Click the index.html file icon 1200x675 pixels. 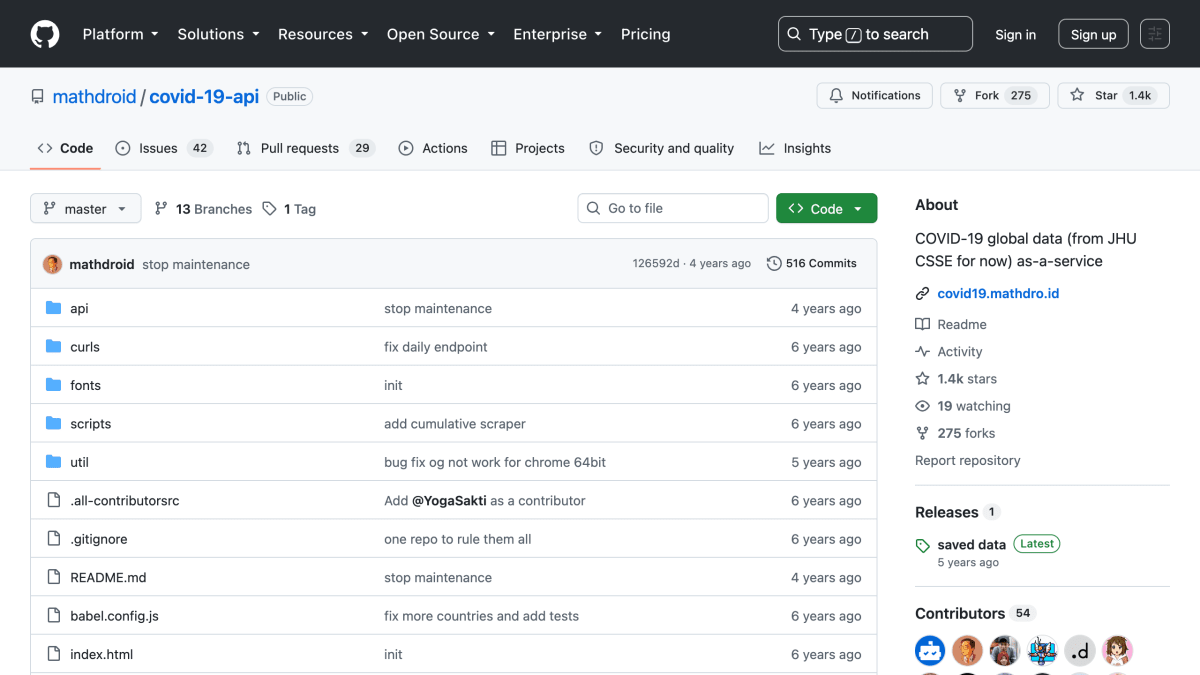click(x=54, y=654)
